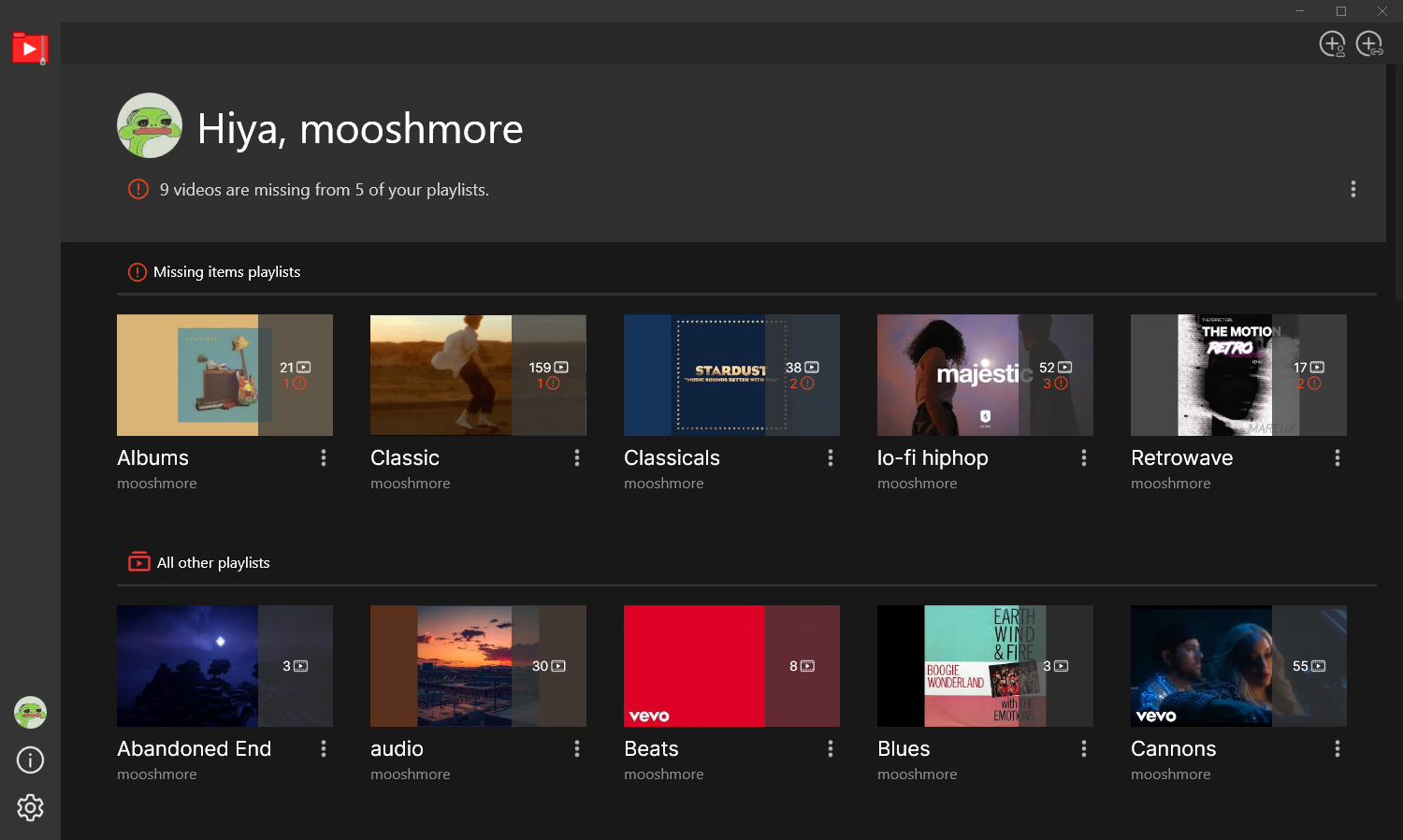
Task: Open header more options menu
Action: [x=1352, y=189]
